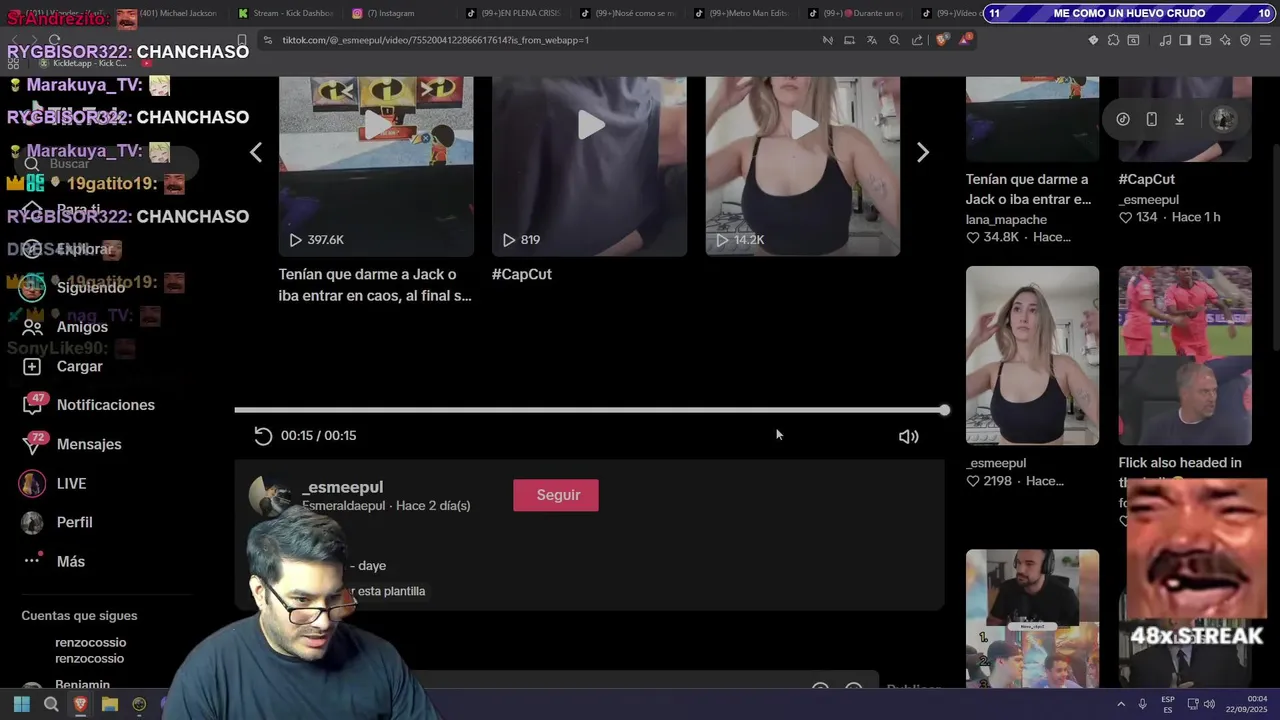Open Amigos in the sidebar

[82, 327]
